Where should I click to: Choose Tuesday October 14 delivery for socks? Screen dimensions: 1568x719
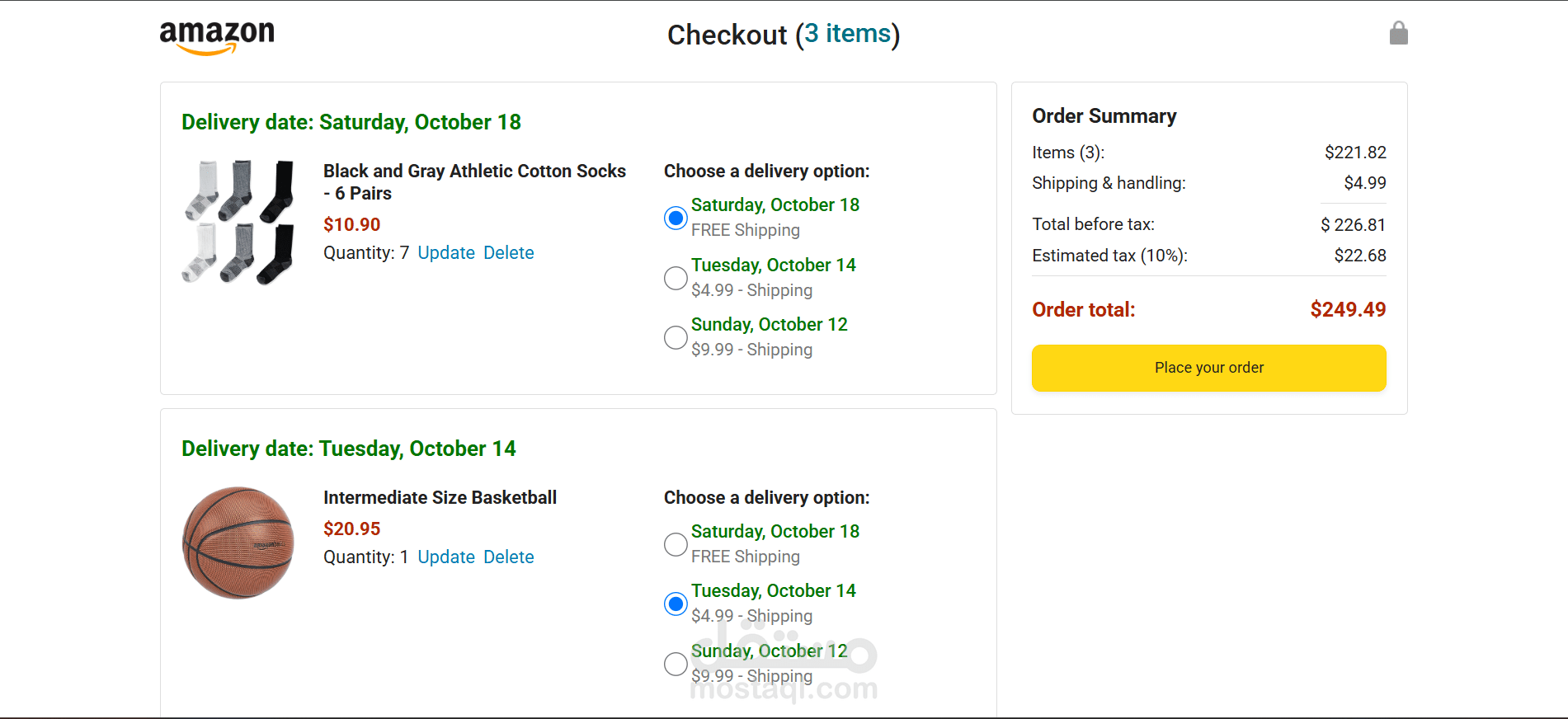[x=676, y=278]
